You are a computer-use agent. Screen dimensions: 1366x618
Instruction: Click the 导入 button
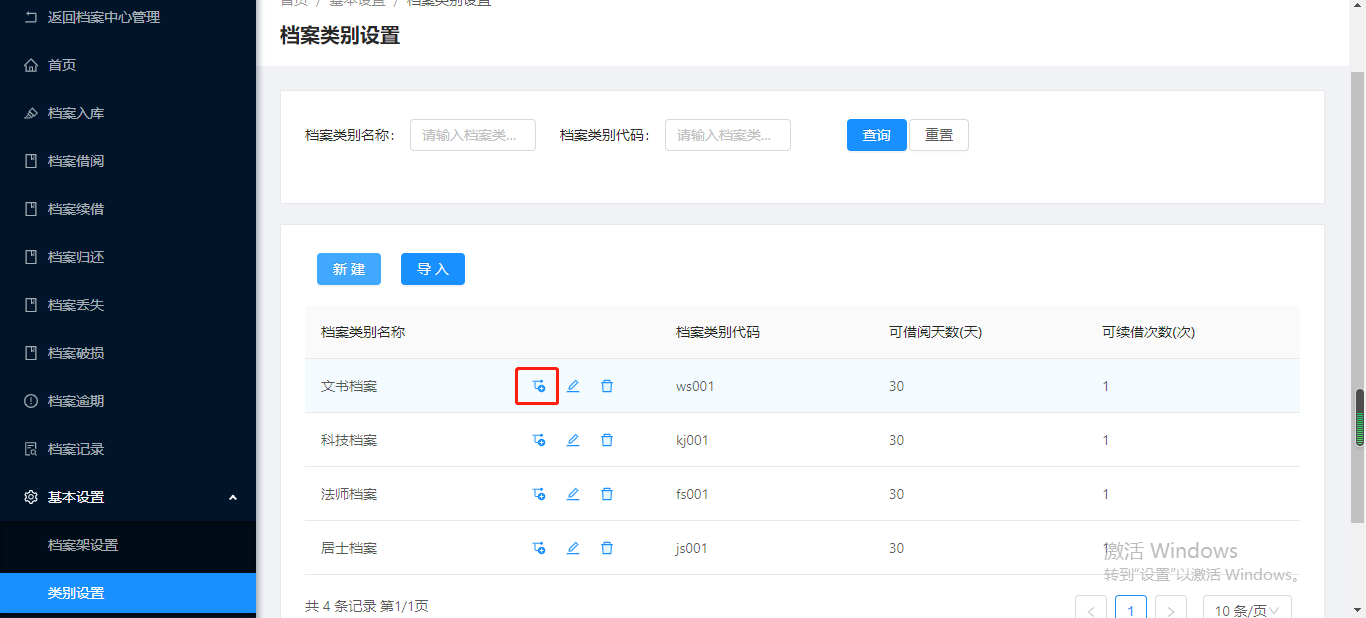[x=433, y=269]
